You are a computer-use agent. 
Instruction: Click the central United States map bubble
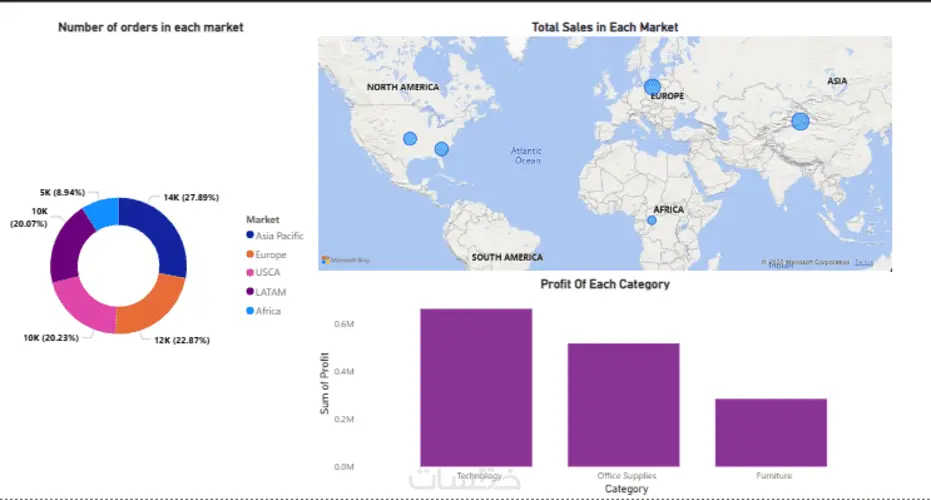coord(410,138)
